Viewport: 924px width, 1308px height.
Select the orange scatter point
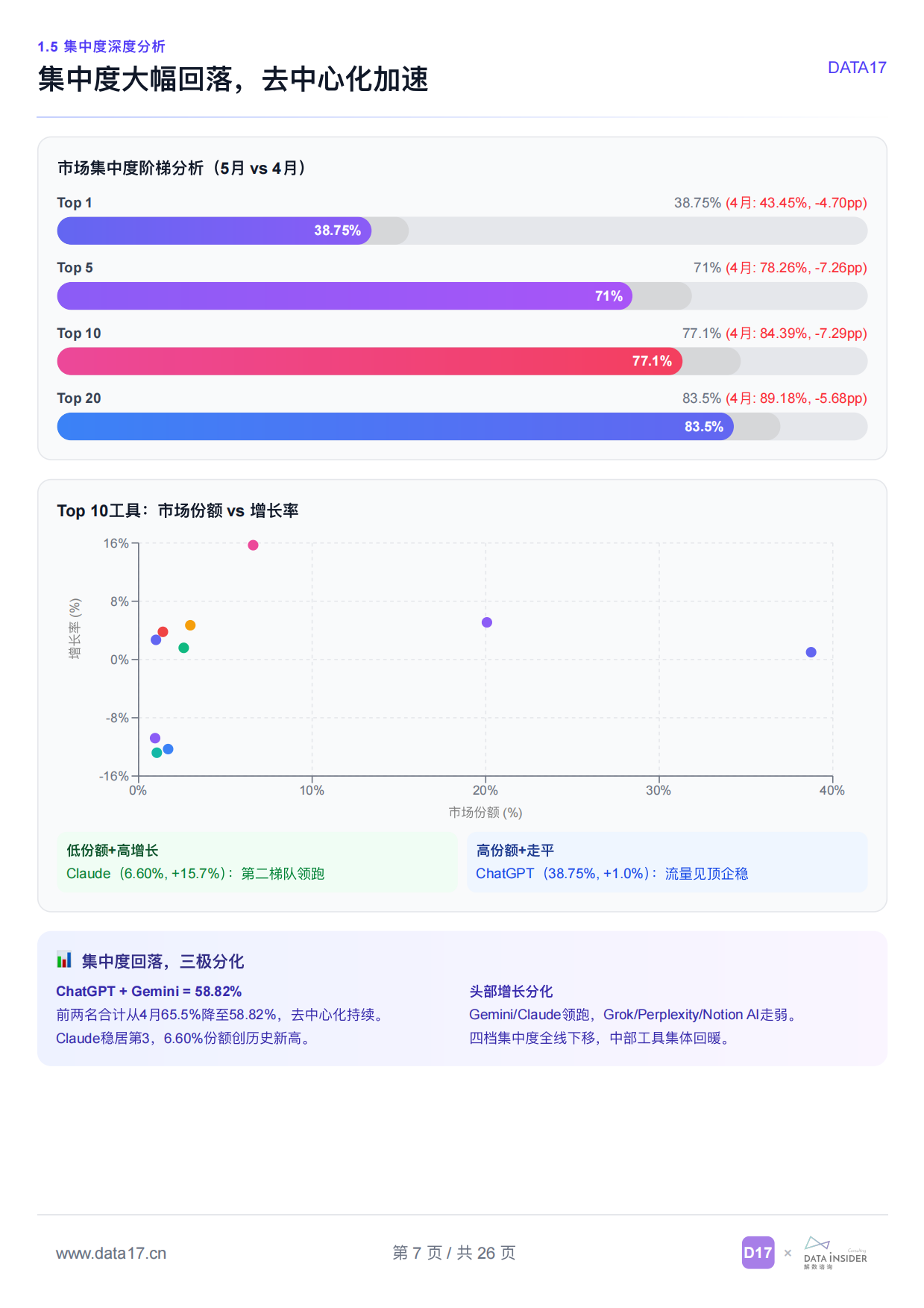pyautogui.click(x=190, y=625)
